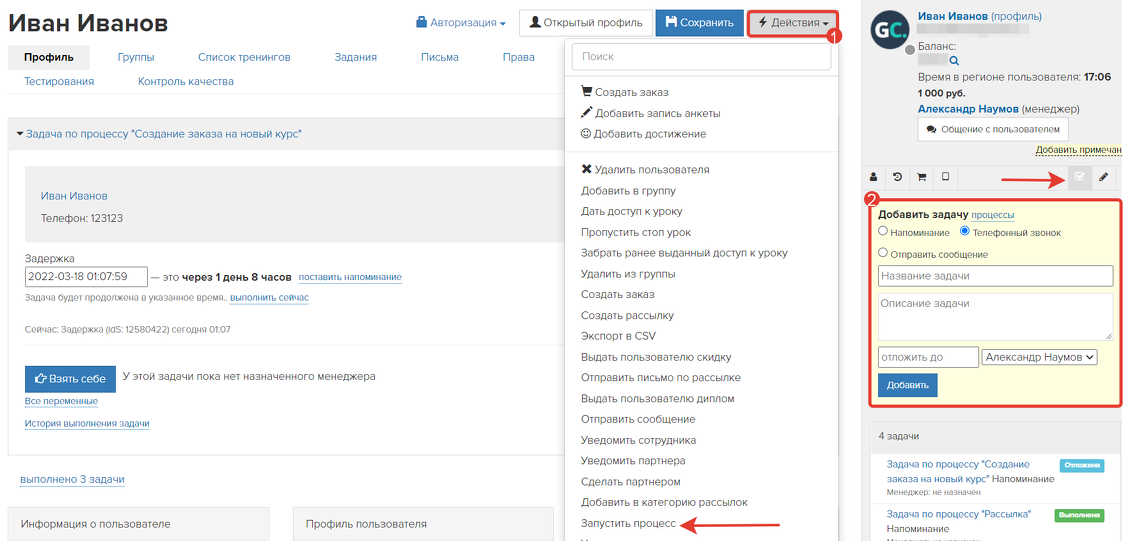
Task: Click the "Взять себе" button
Action: pos(70,379)
